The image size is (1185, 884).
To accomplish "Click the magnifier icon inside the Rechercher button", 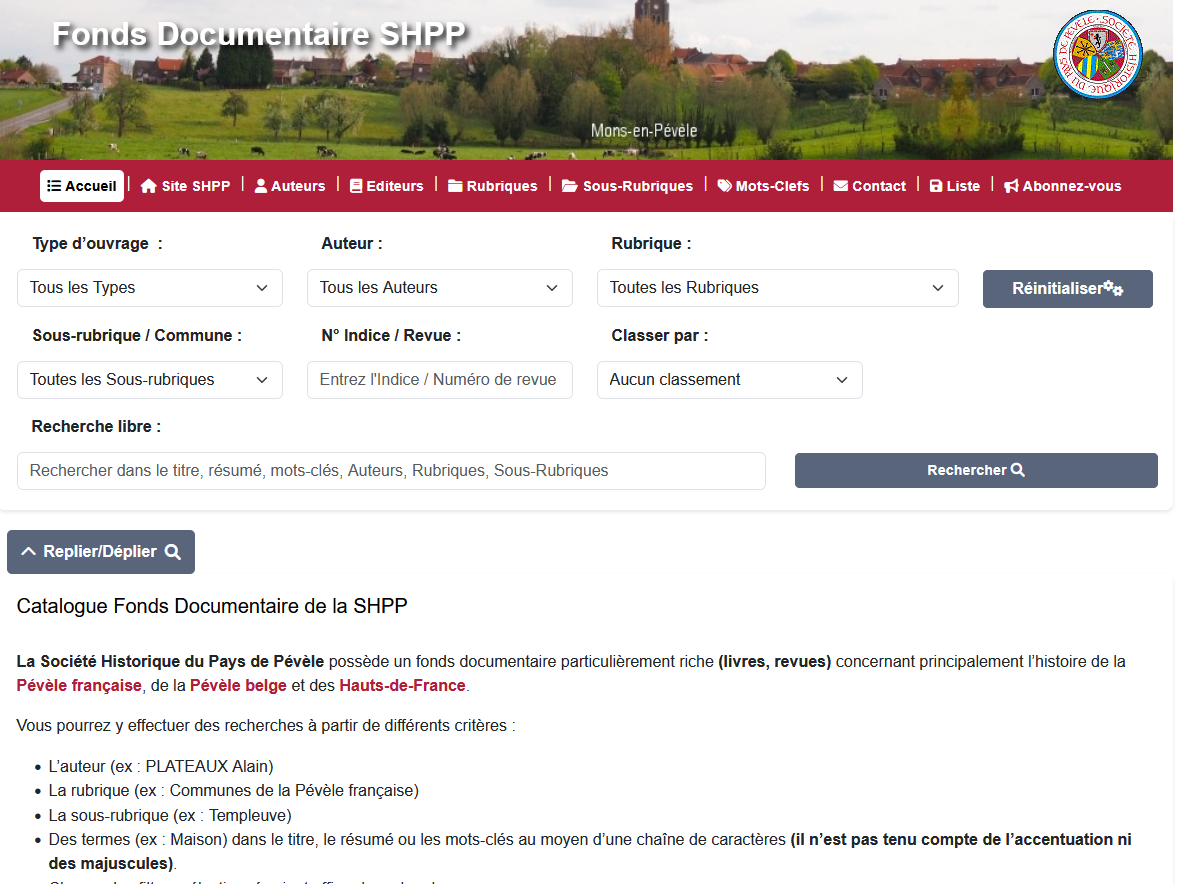I will (1016, 470).
